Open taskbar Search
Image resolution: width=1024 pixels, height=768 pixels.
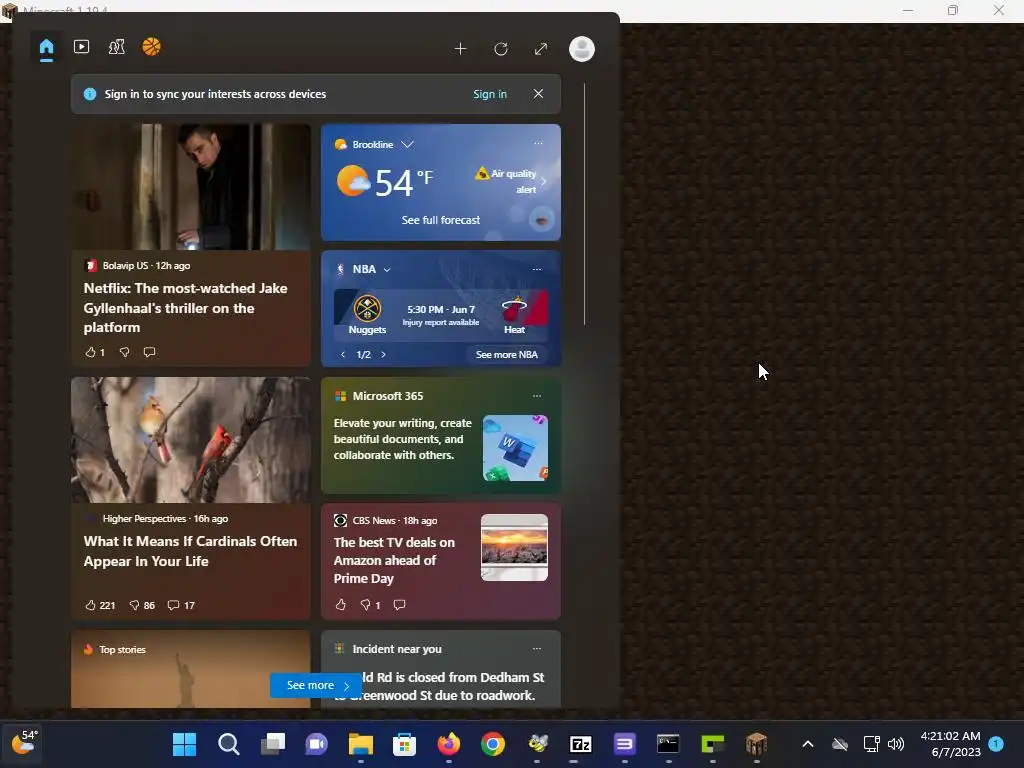(229, 744)
